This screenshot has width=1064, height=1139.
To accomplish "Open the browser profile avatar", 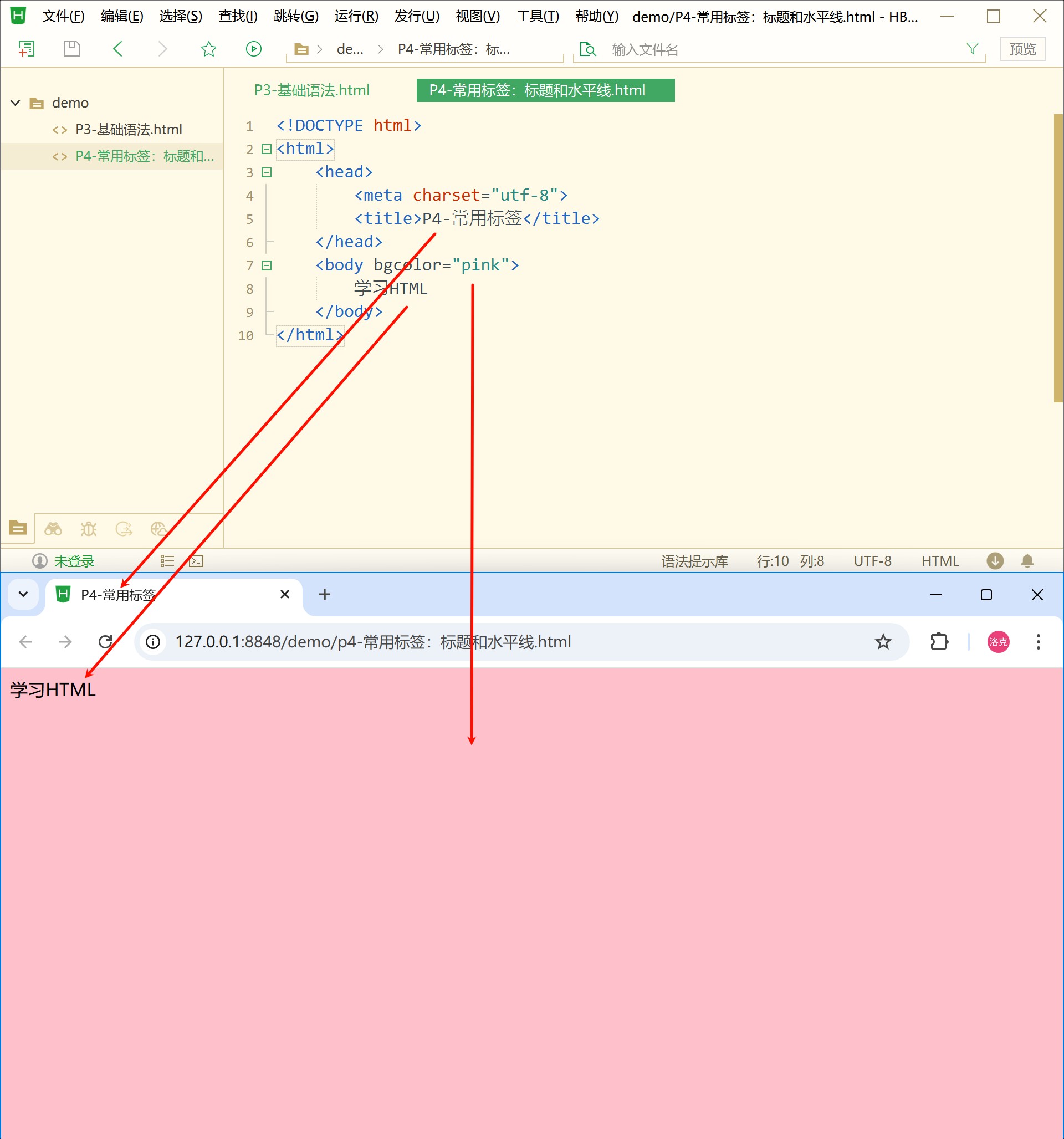I will click(x=998, y=642).
